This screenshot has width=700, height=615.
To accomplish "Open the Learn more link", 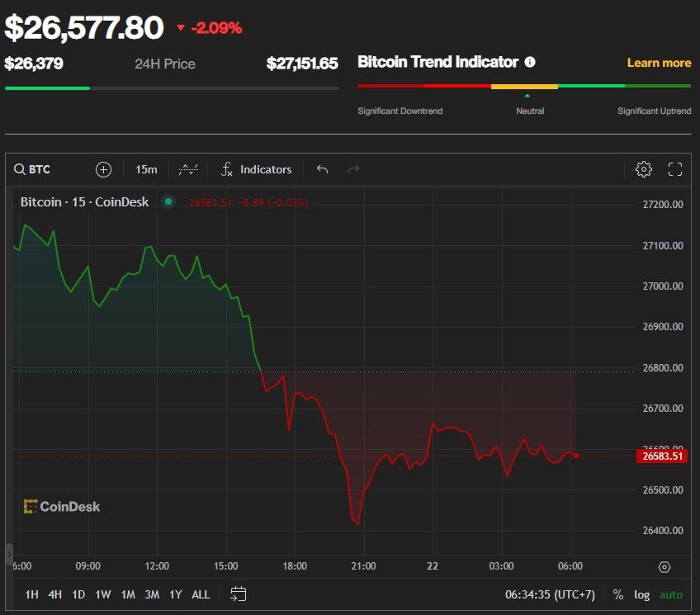I will tap(659, 63).
